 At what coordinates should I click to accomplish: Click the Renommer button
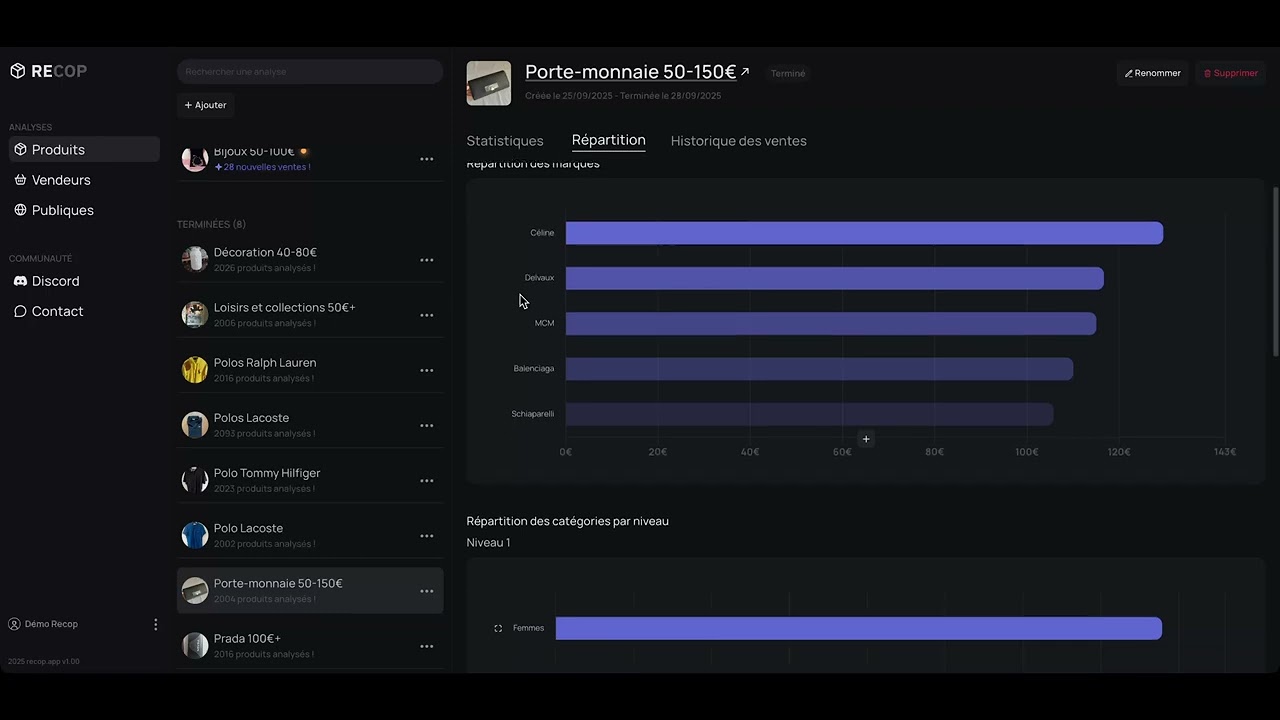(x=1152, y=73)
